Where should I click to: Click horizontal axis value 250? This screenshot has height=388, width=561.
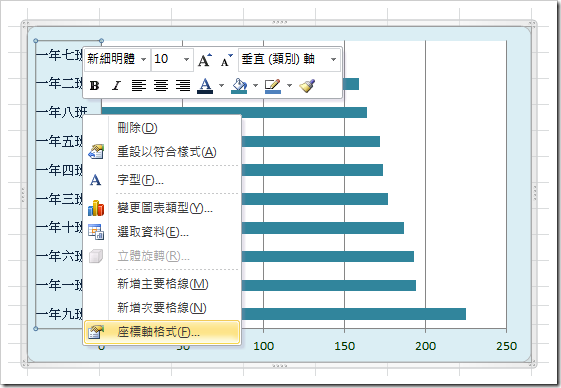click(x=507, y=346)
